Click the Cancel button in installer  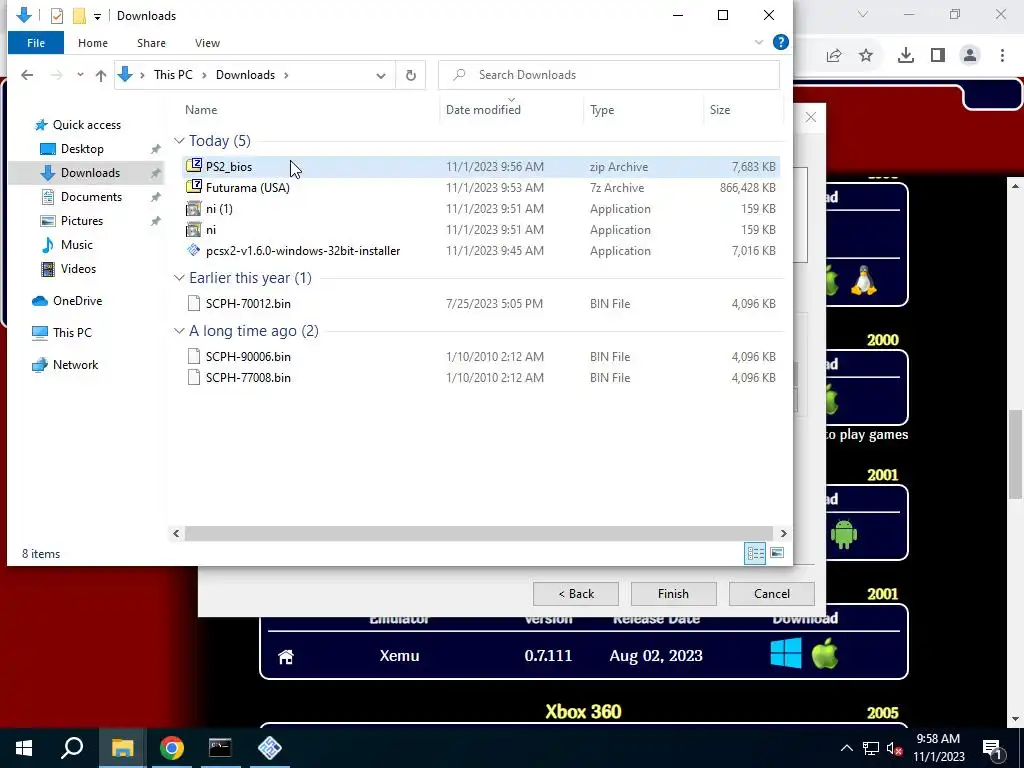click(x=771, y=594)
